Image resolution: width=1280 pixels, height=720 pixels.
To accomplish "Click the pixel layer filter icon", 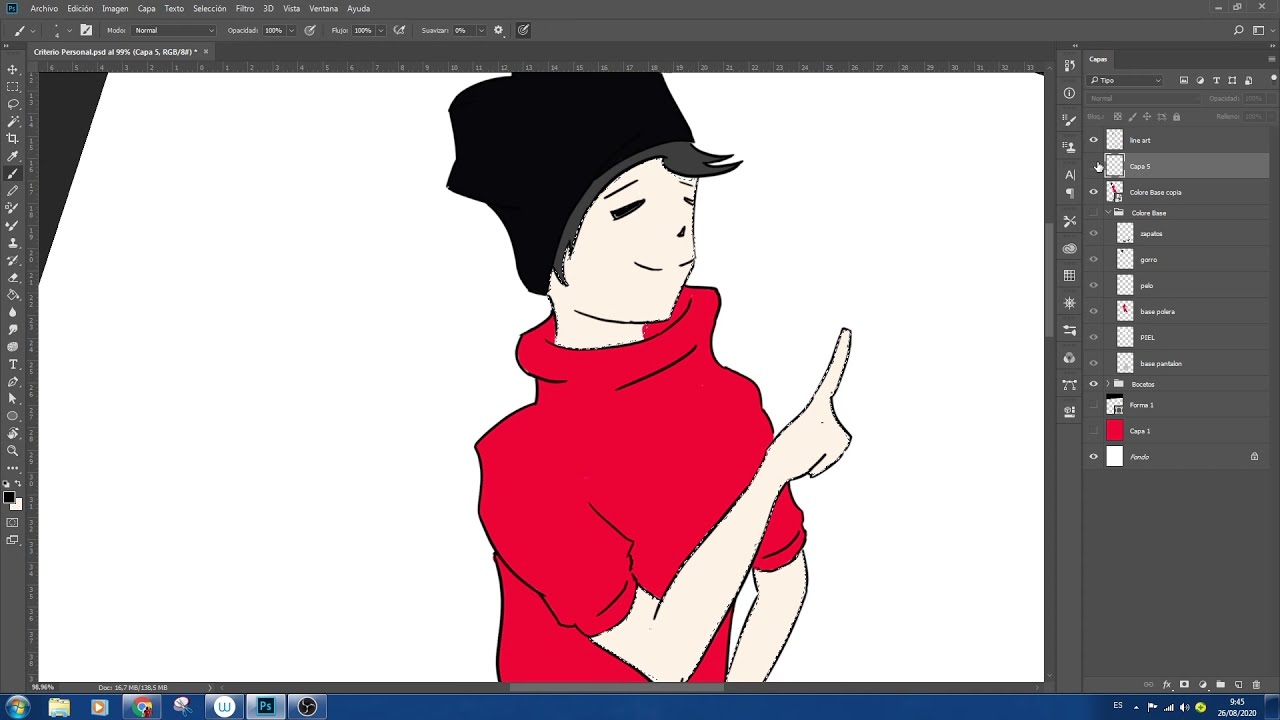I will tap(1184, 80).
